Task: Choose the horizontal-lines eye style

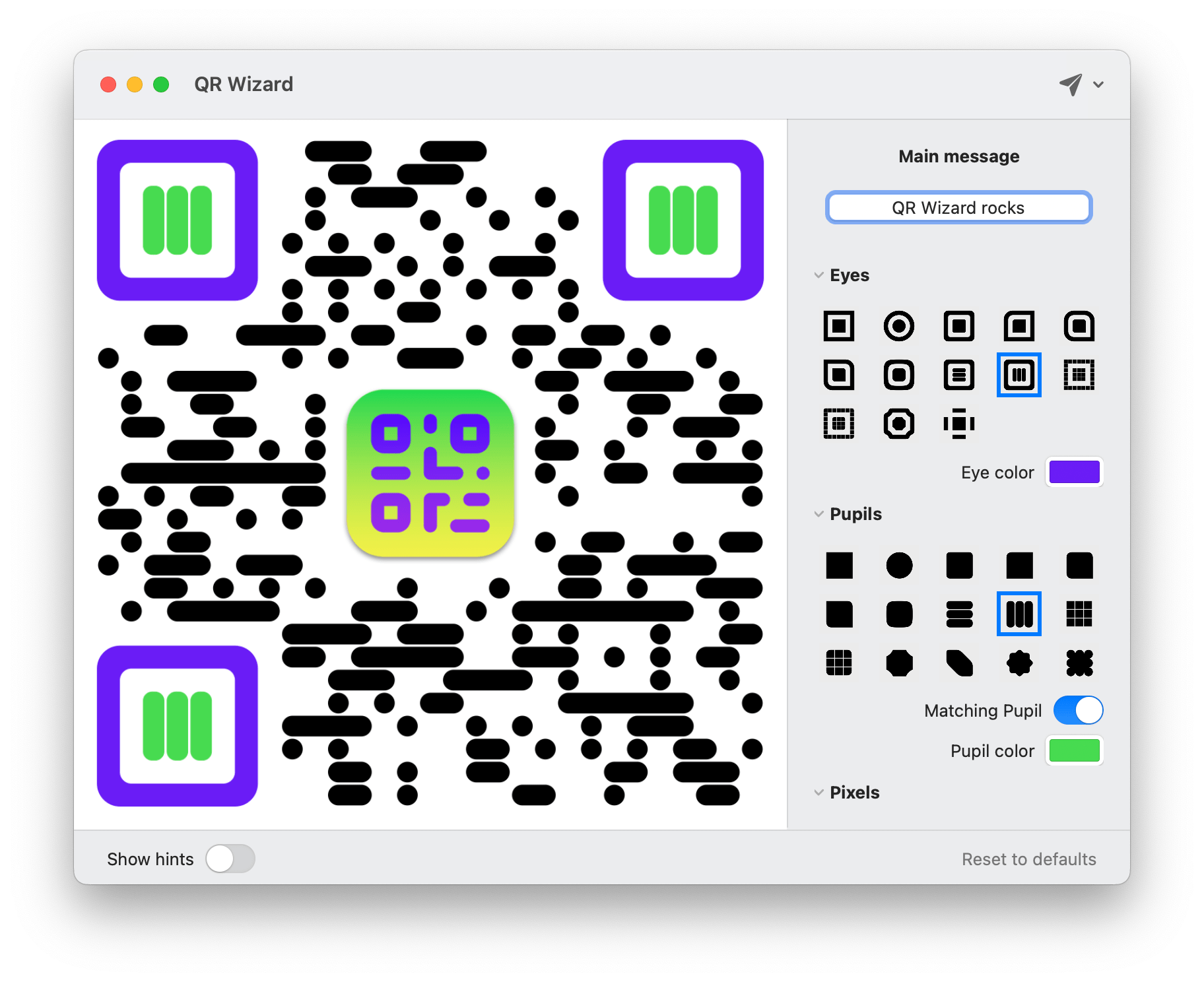Action: (x=958, y=375)
